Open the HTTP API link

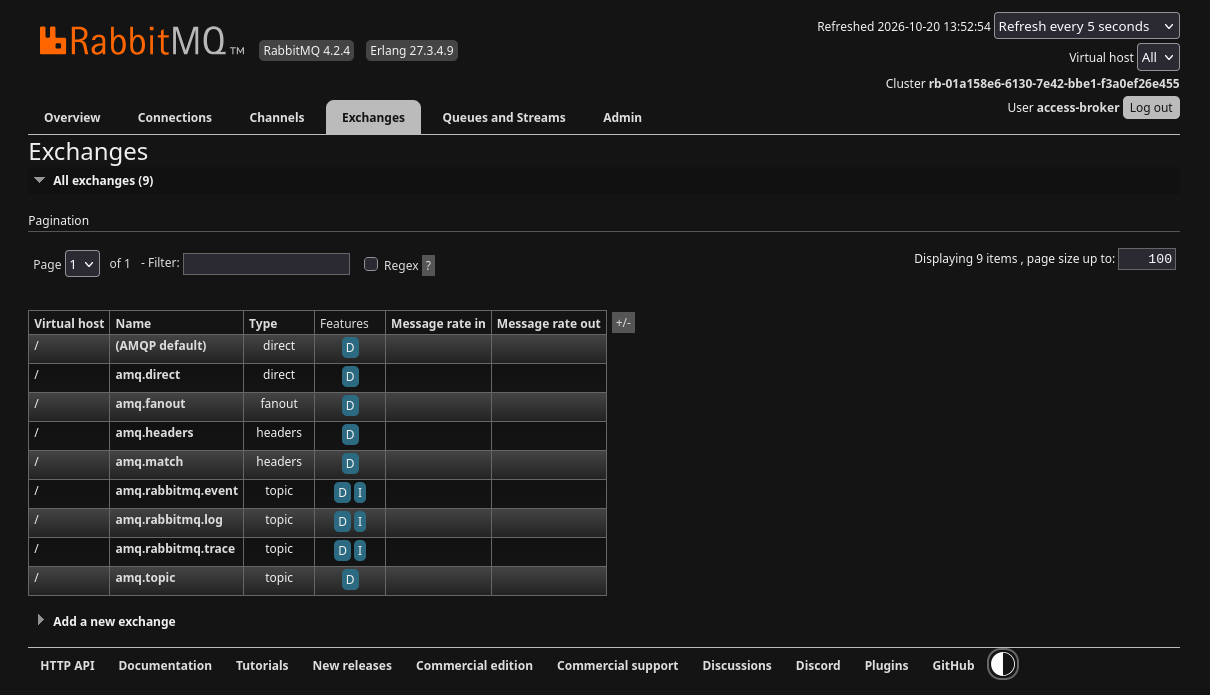point(67,665)
